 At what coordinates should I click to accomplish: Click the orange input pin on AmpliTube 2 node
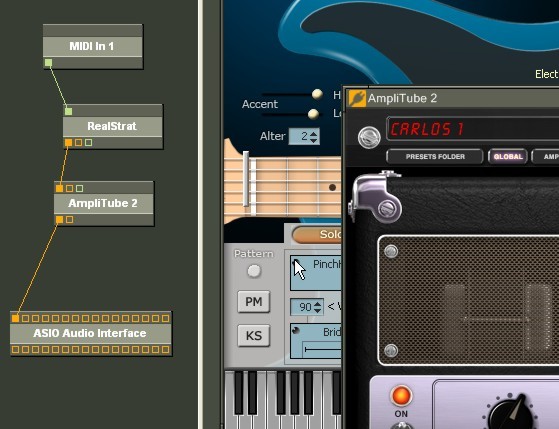(x=60, y=188)
